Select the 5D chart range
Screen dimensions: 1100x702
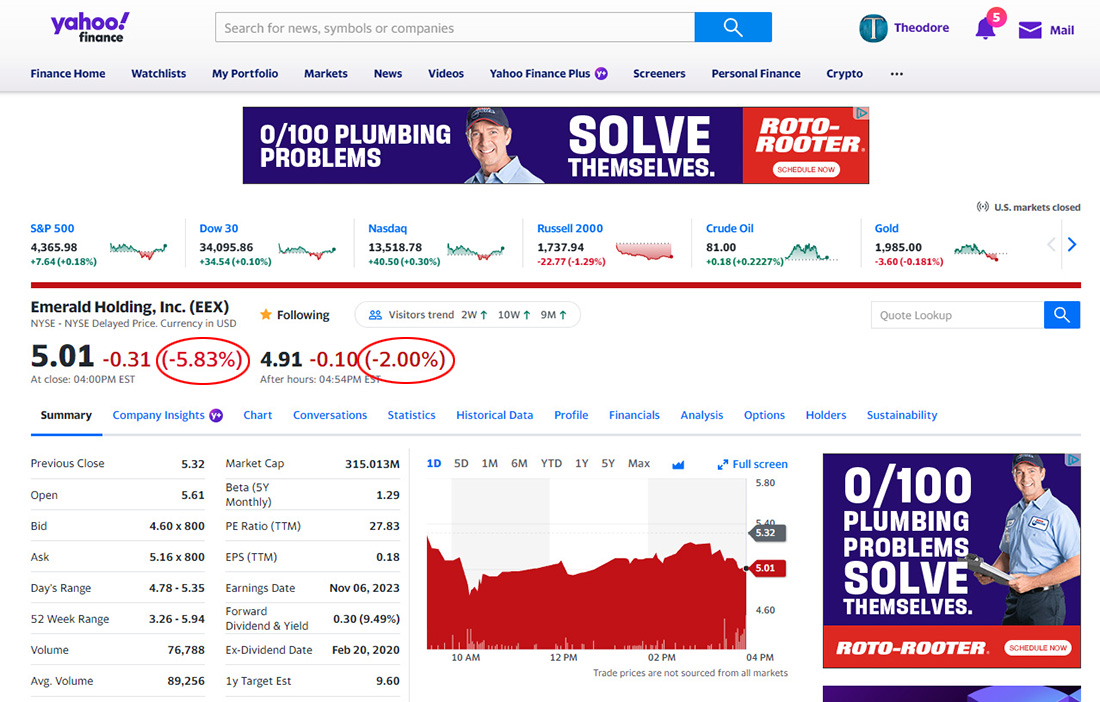point(461,464)
